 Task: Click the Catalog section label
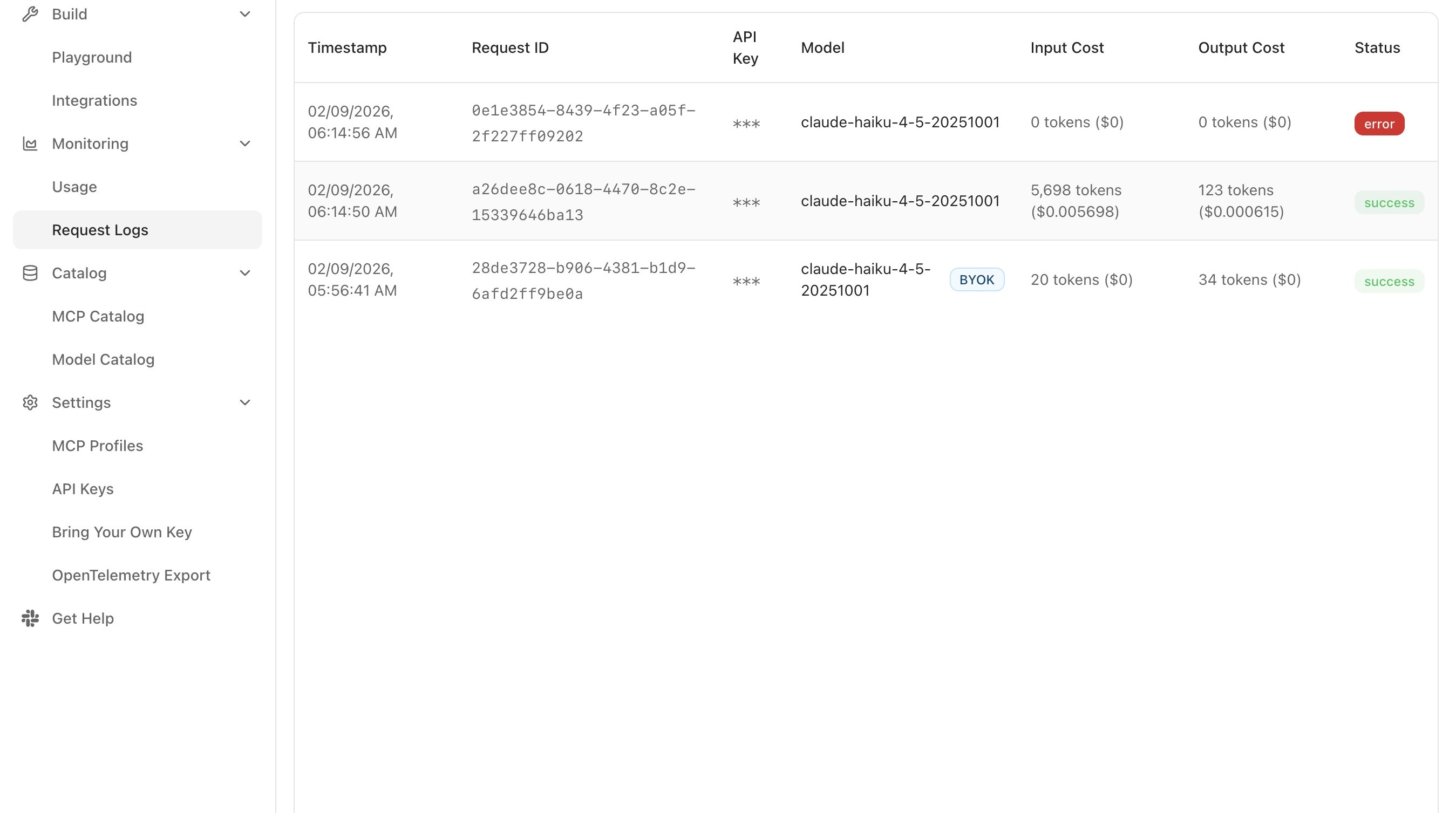click(x=79, y=273)
